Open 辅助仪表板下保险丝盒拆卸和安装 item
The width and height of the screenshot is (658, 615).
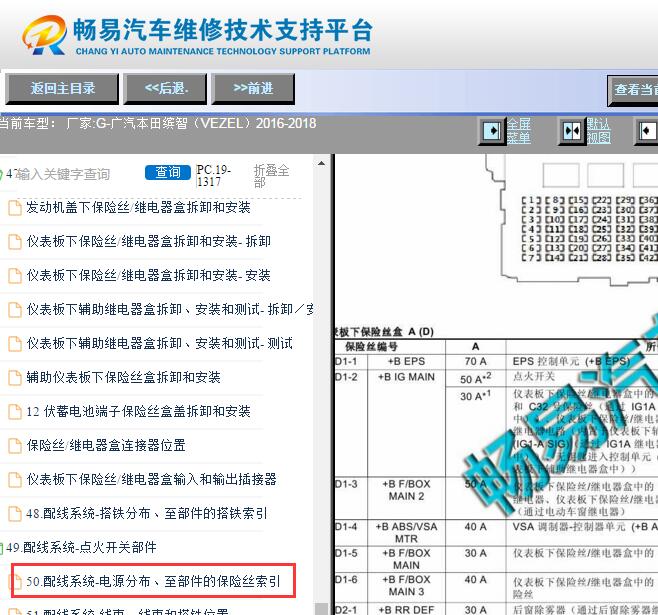pyautogui.click(x=123, y=377)
